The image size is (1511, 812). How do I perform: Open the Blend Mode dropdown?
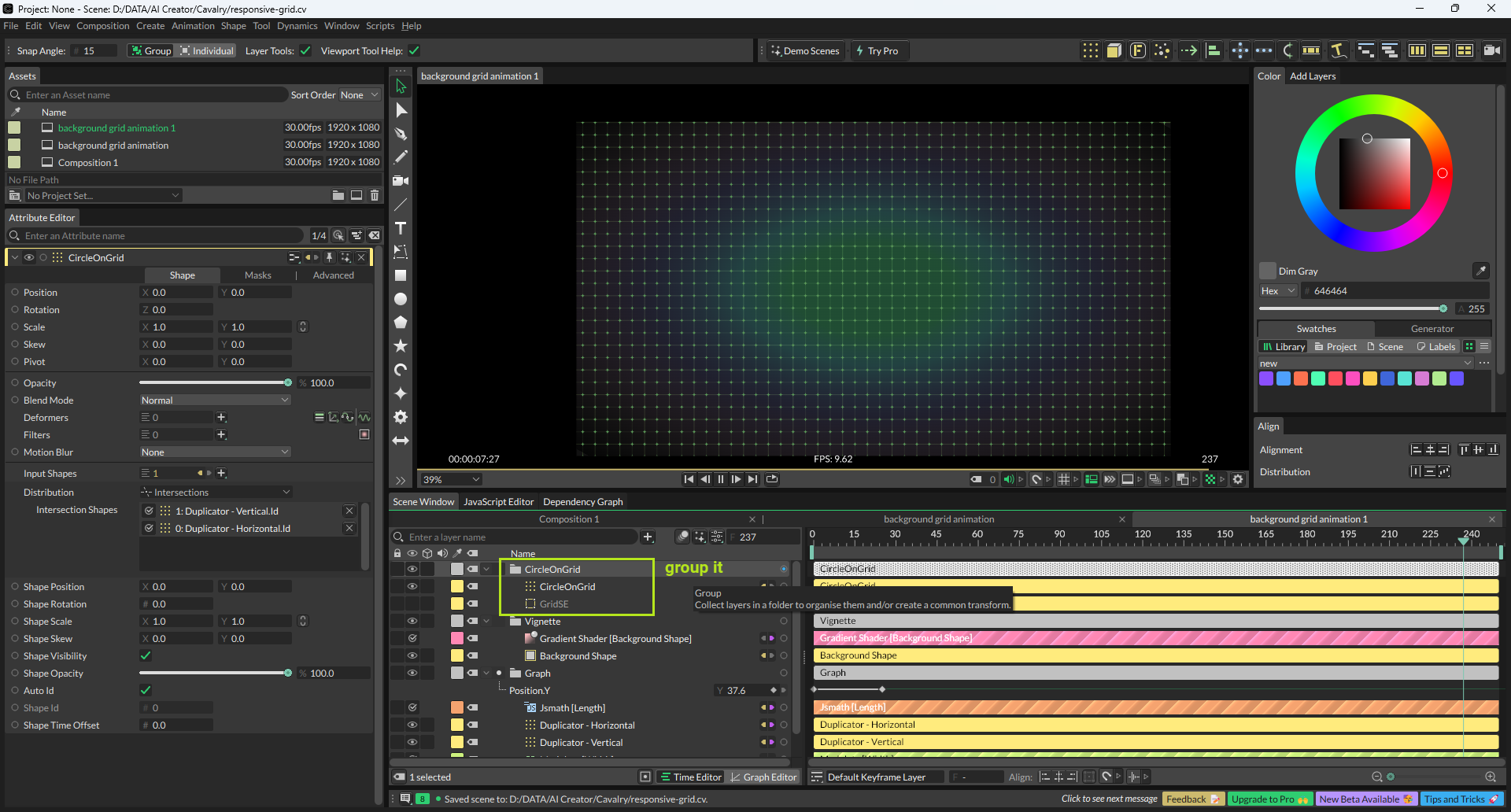click(215, 400)
